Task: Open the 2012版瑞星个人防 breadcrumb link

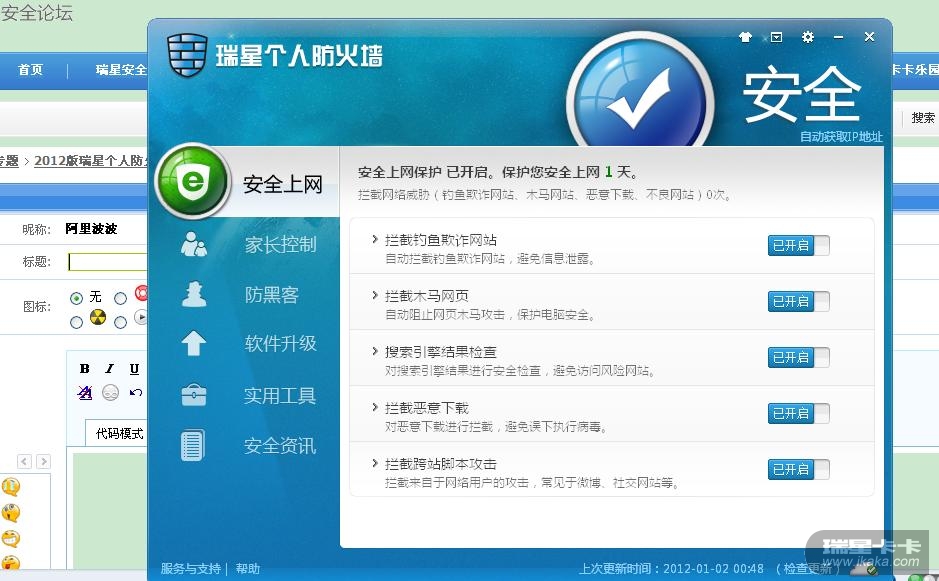Action: click(91, 161)
